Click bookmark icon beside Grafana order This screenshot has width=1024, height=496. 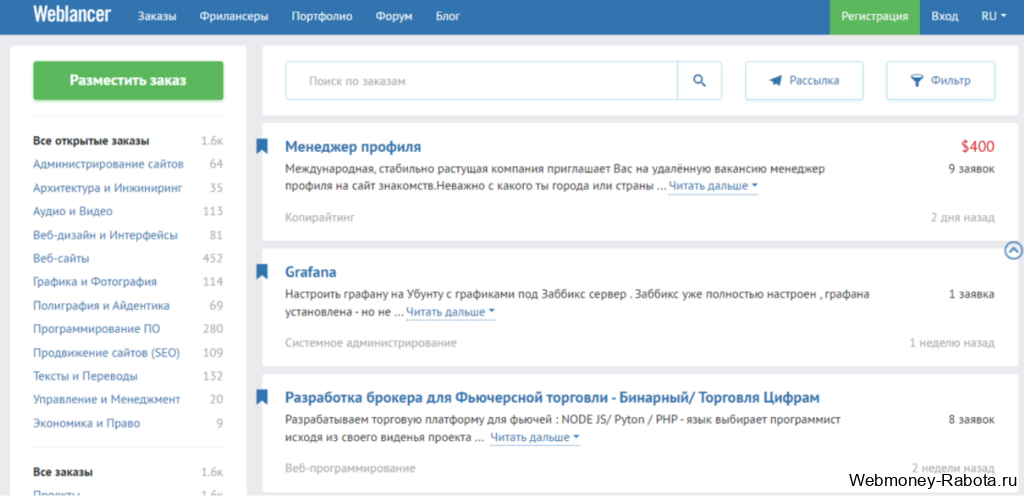click(x=262, y=271)
